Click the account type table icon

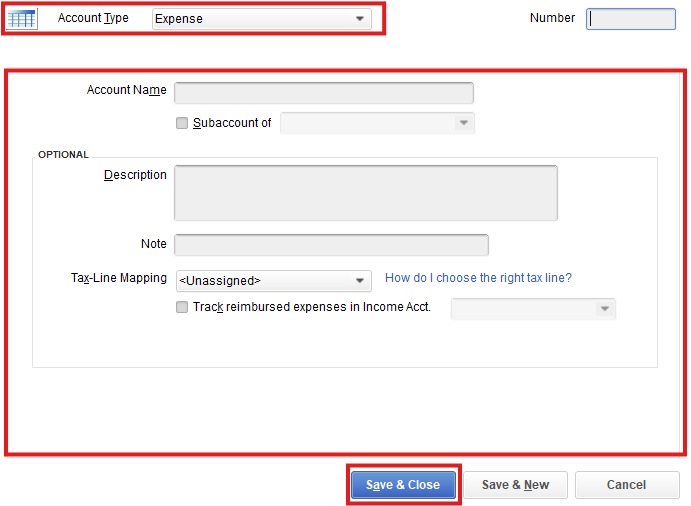pos(22,19)
